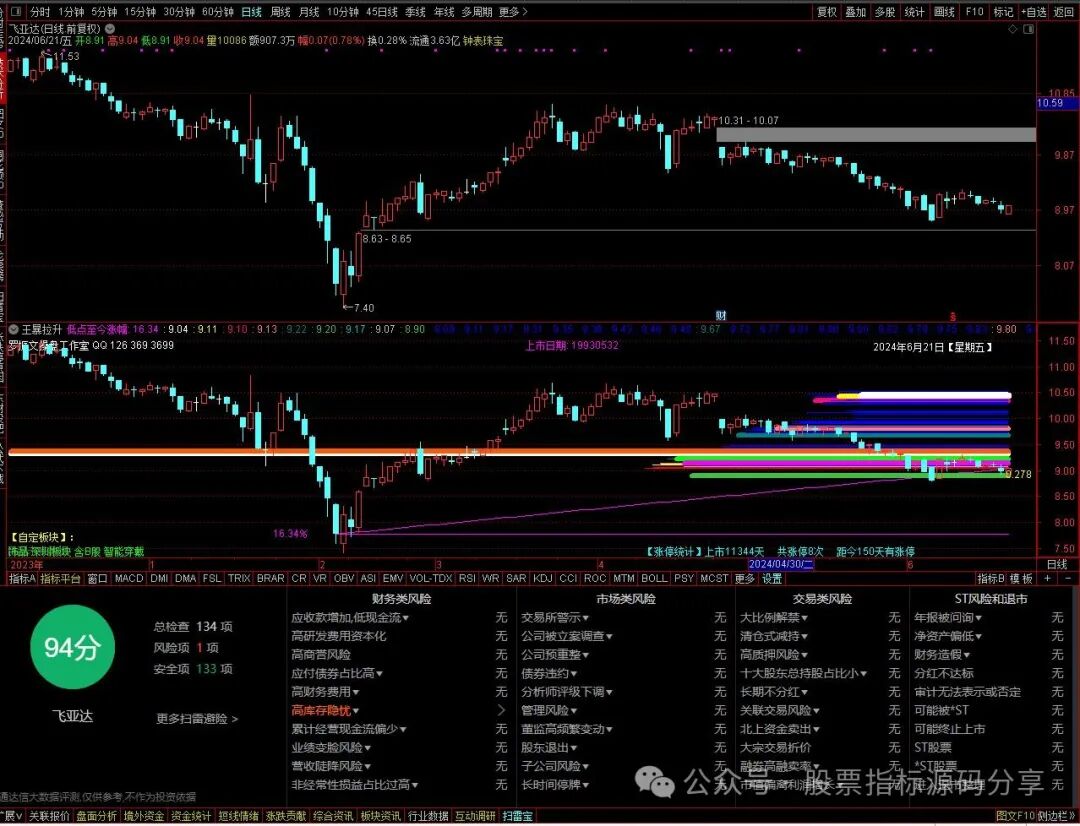The image size is (1080, 826).
Task: Select the 45日线 period
Action: click(382, 12)
